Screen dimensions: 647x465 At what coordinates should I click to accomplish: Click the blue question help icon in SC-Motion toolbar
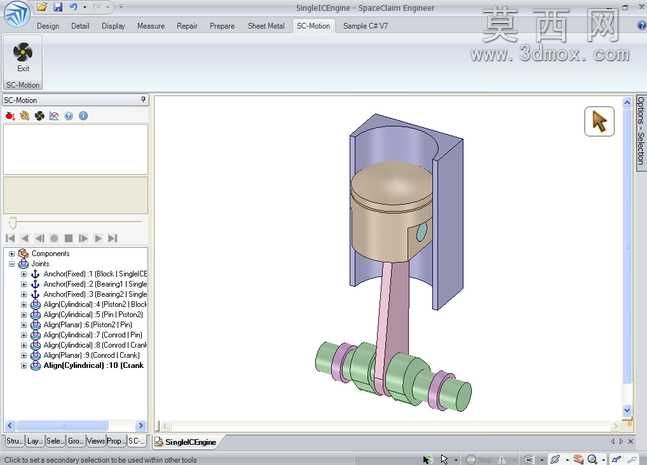tap(68, 116)
